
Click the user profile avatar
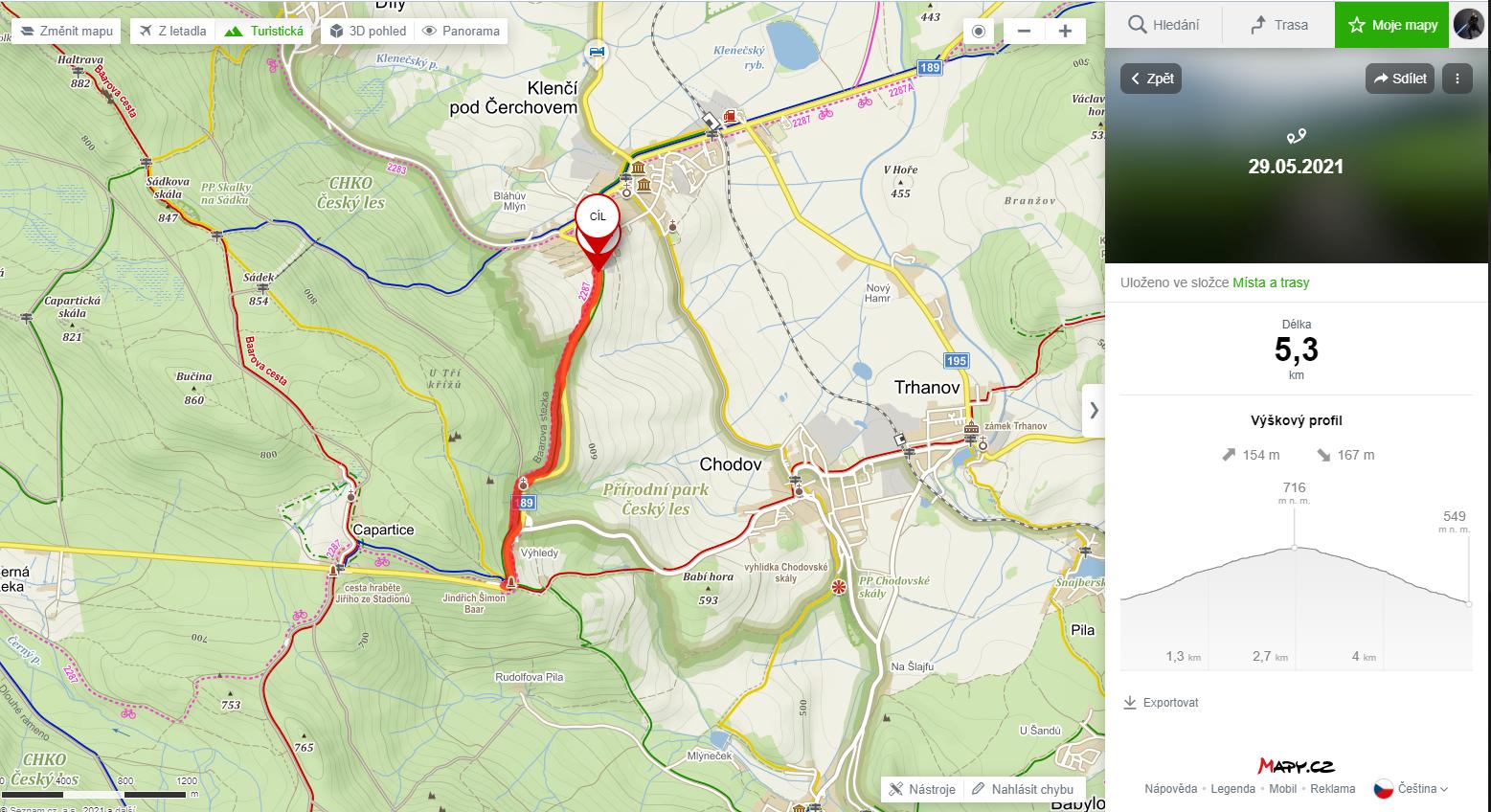pyautogui.click(x=1468, y=24)
